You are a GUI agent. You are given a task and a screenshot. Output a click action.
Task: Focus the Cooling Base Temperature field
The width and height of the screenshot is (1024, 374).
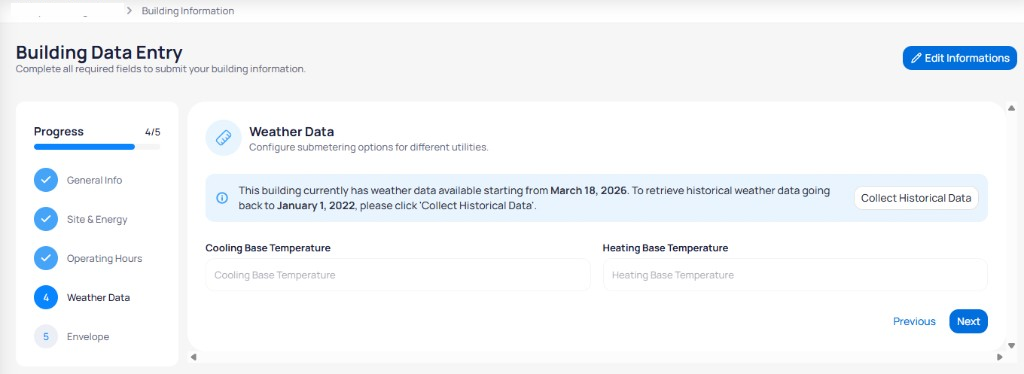point(398,275)
